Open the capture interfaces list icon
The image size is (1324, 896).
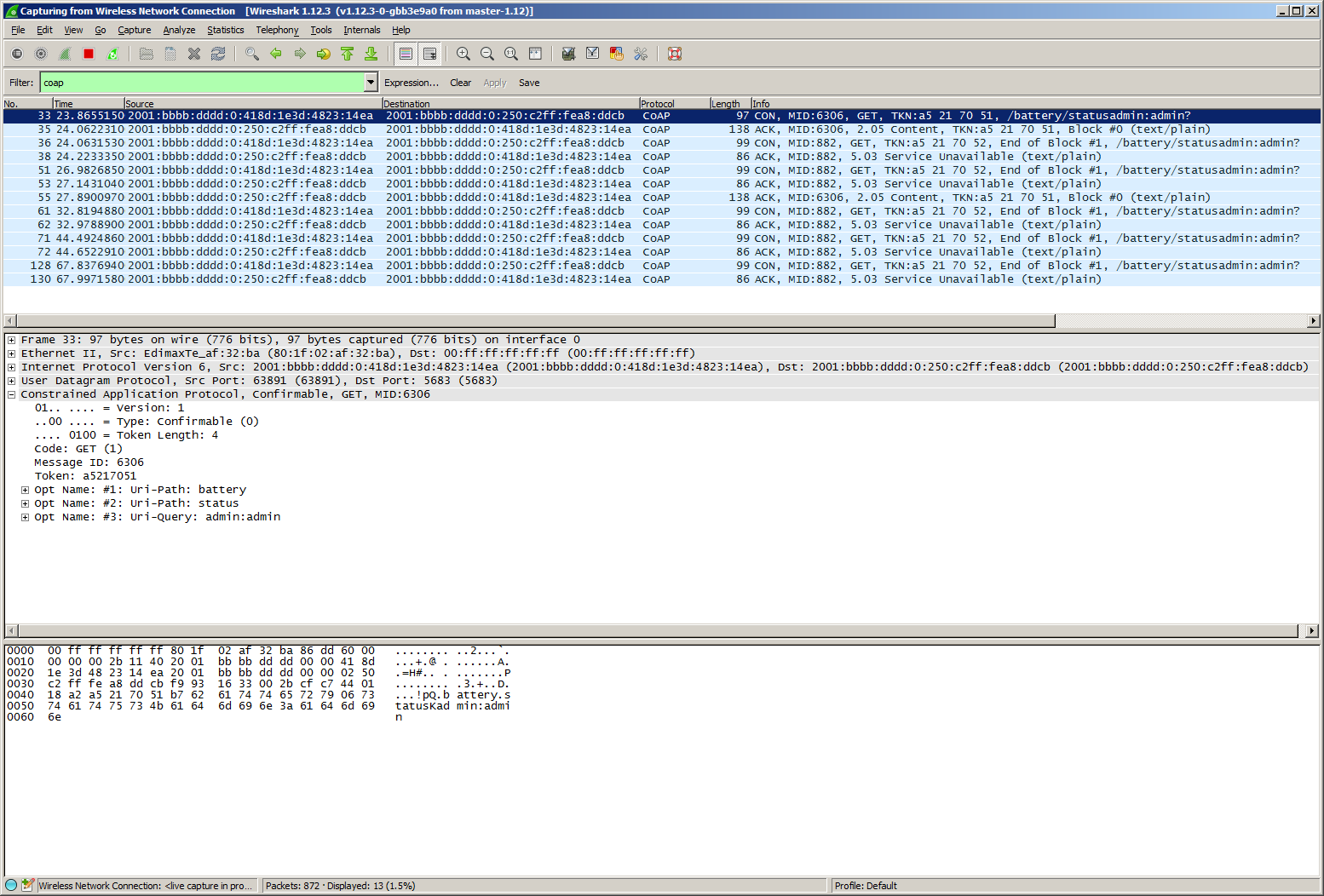point(17,54)
